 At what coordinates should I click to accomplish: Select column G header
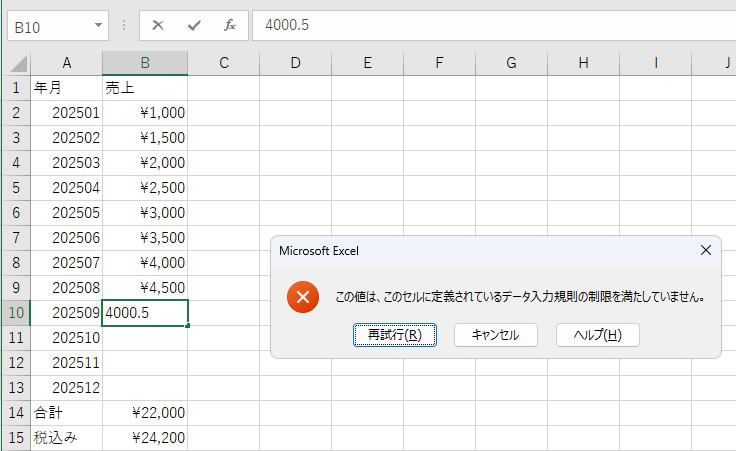[x=511, y=63]
